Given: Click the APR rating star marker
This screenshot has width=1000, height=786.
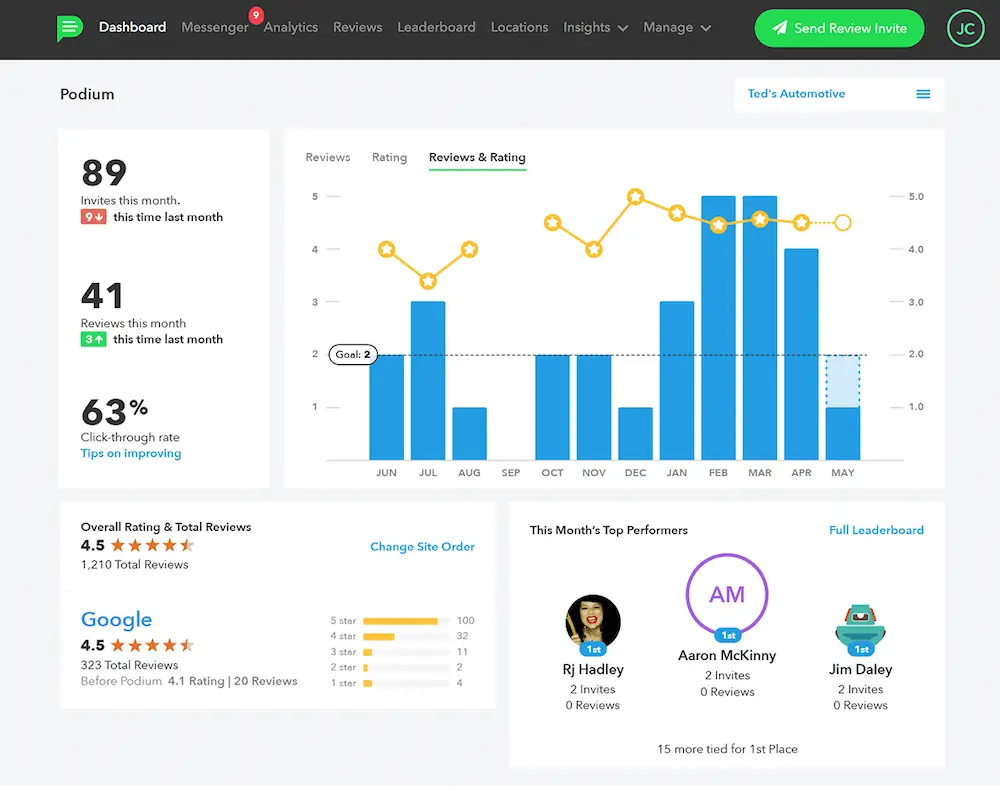Looking at the screenshot, I should click(802, 223).
